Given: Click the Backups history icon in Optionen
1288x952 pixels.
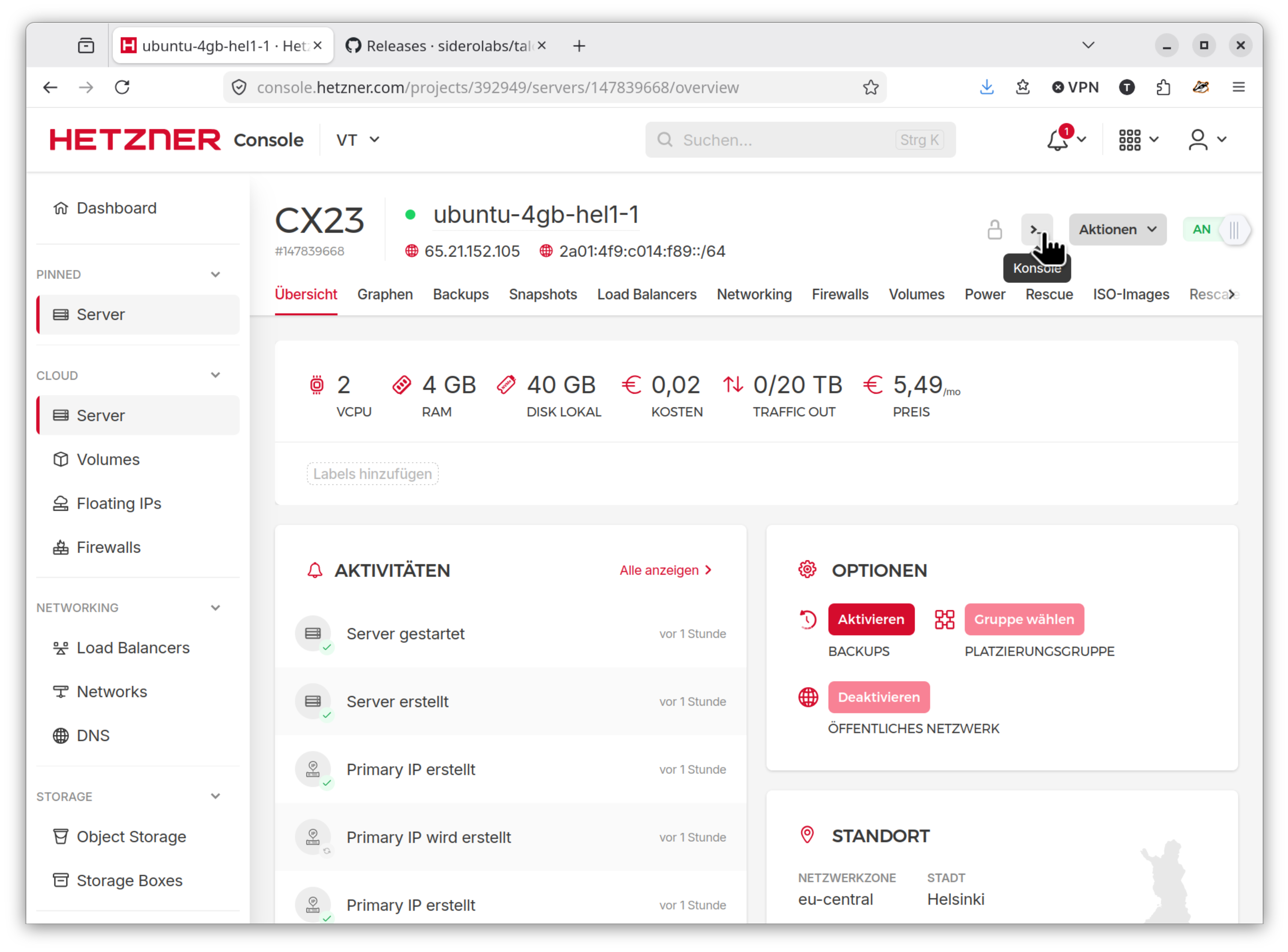Looking at the screenshot, I should point(808,620).
